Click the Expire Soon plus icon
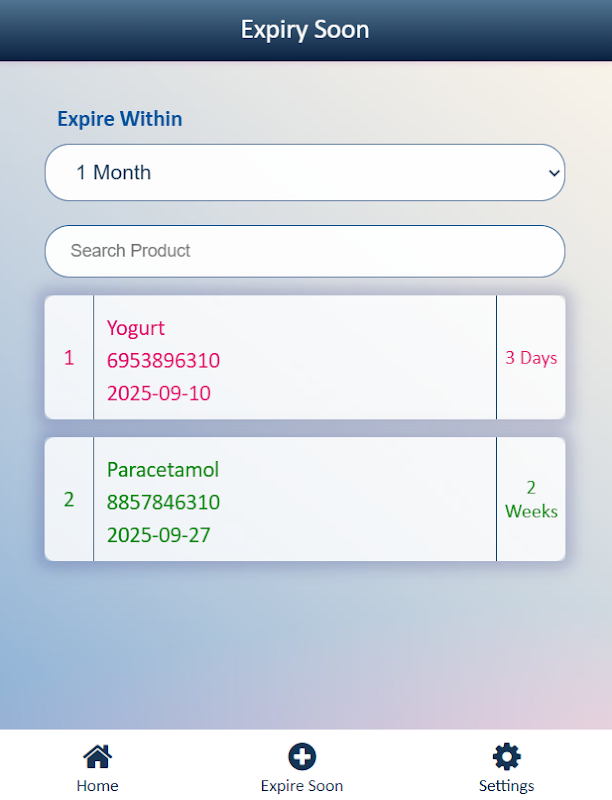This screenshot has height=800, width=612. click(302, 756)
